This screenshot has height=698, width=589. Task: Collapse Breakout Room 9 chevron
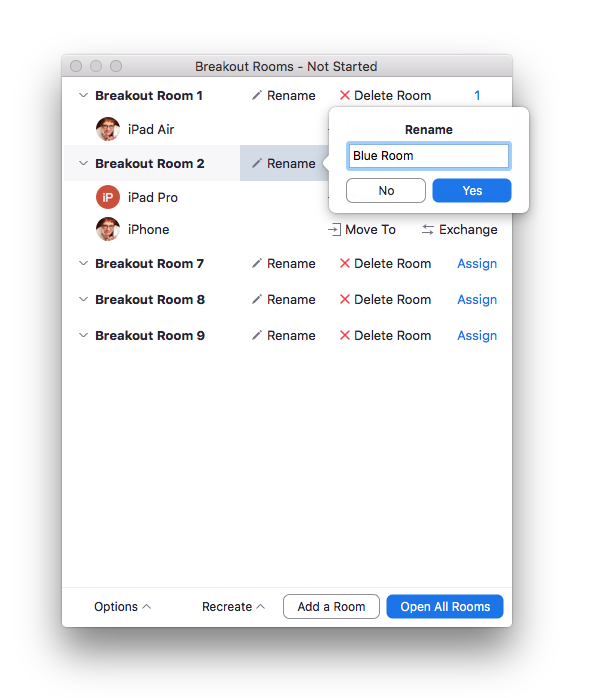click(83, 335)
